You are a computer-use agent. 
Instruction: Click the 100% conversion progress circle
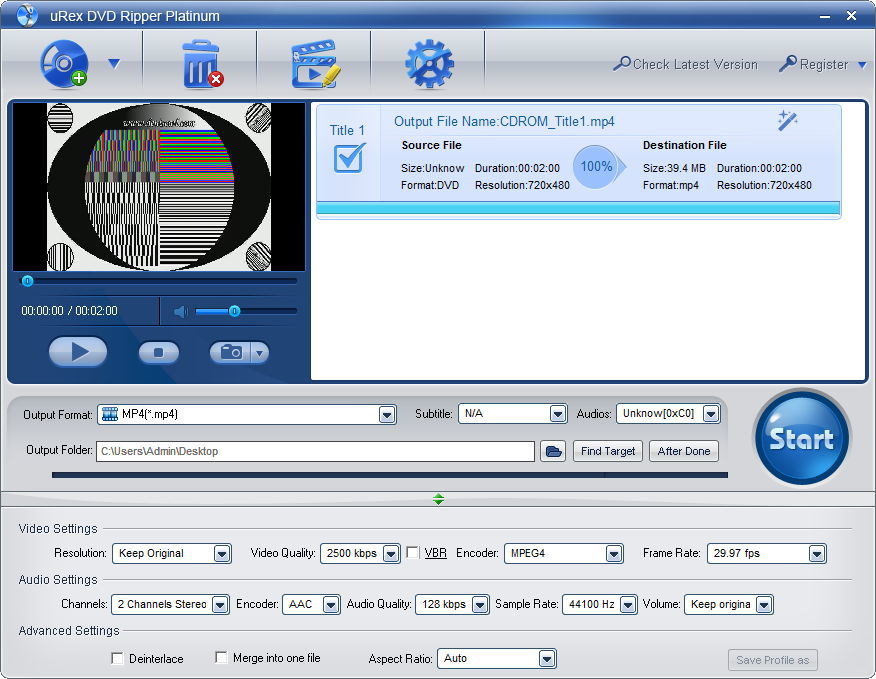[597, 167]
